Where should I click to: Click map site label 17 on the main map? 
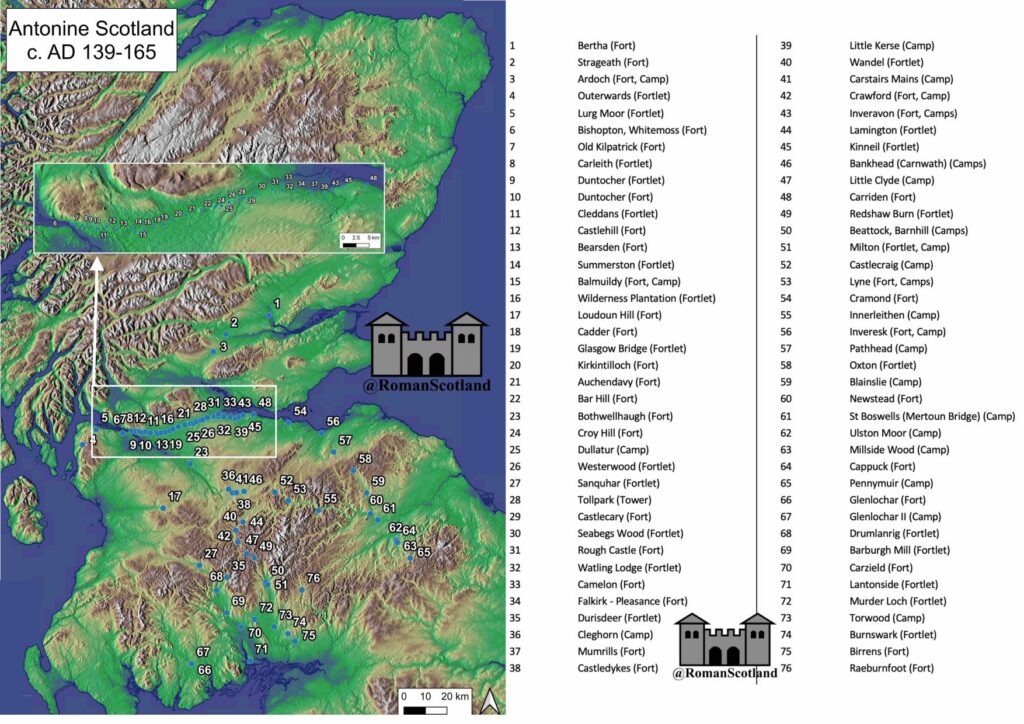(x=174, y=497)
